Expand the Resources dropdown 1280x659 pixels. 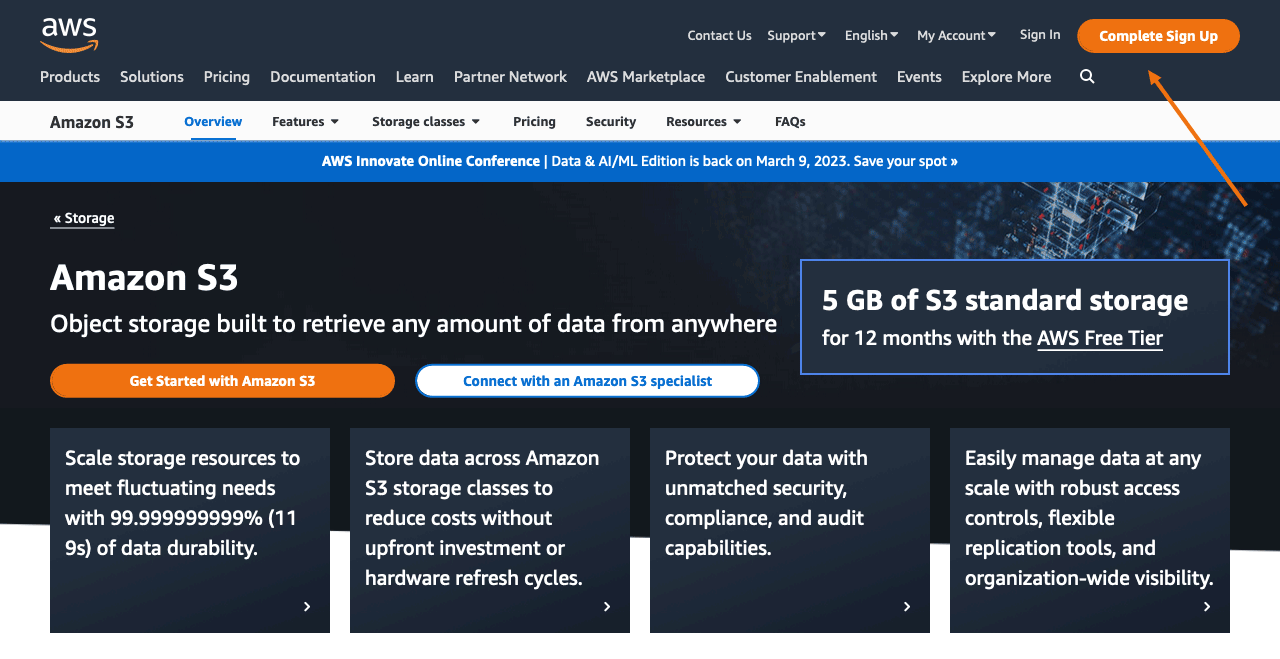click(x=703, y=121)
